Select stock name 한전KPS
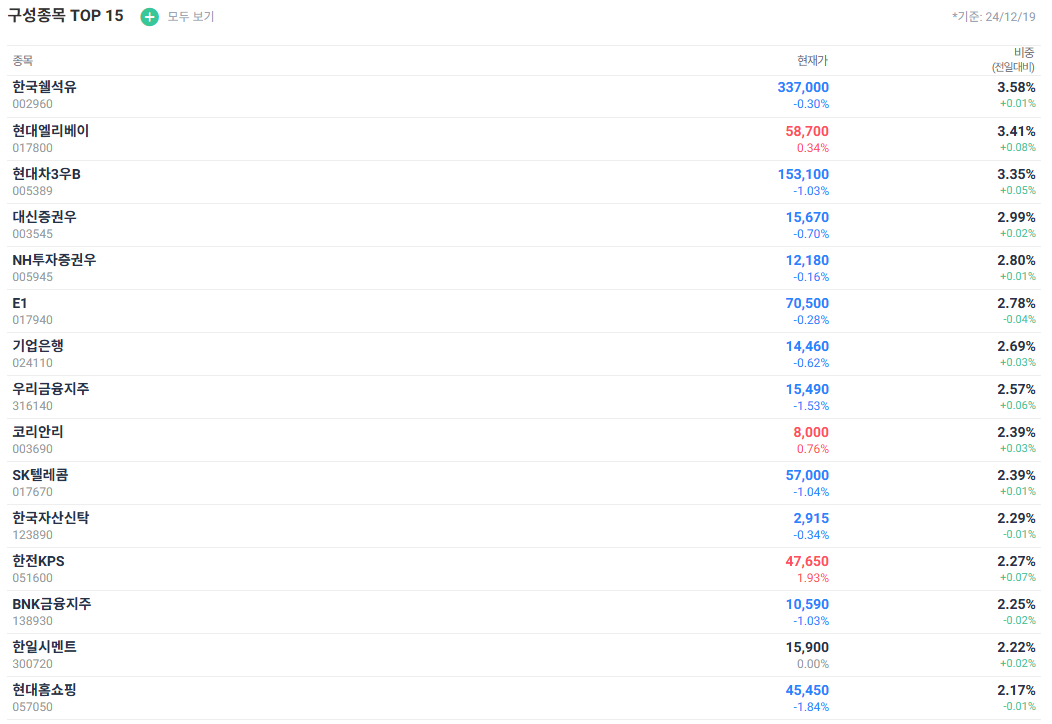The height and width of the screenshot is (724, 1052). tap(38, 561)
